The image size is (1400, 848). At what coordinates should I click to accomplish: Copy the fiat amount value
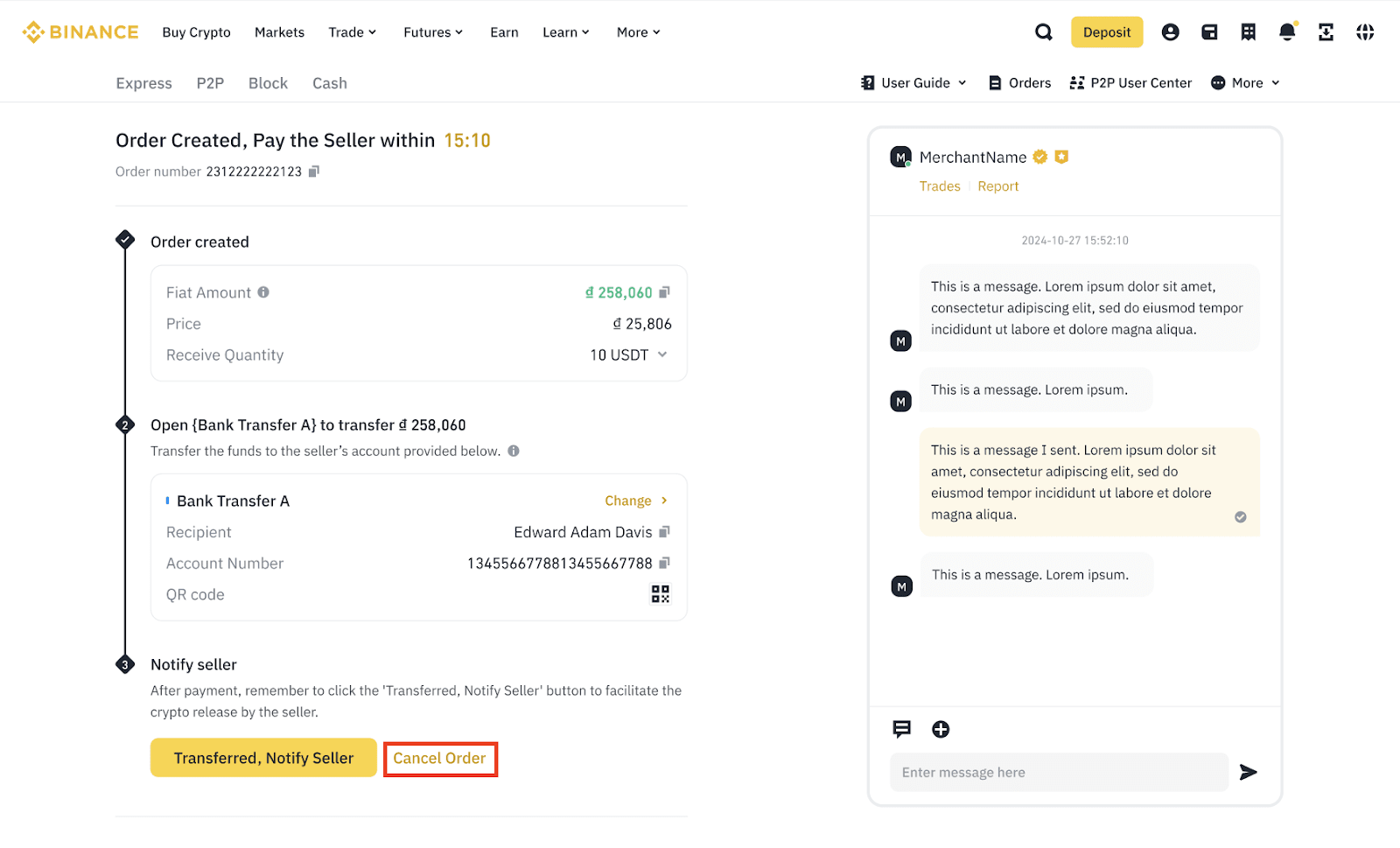coord(665,292)
